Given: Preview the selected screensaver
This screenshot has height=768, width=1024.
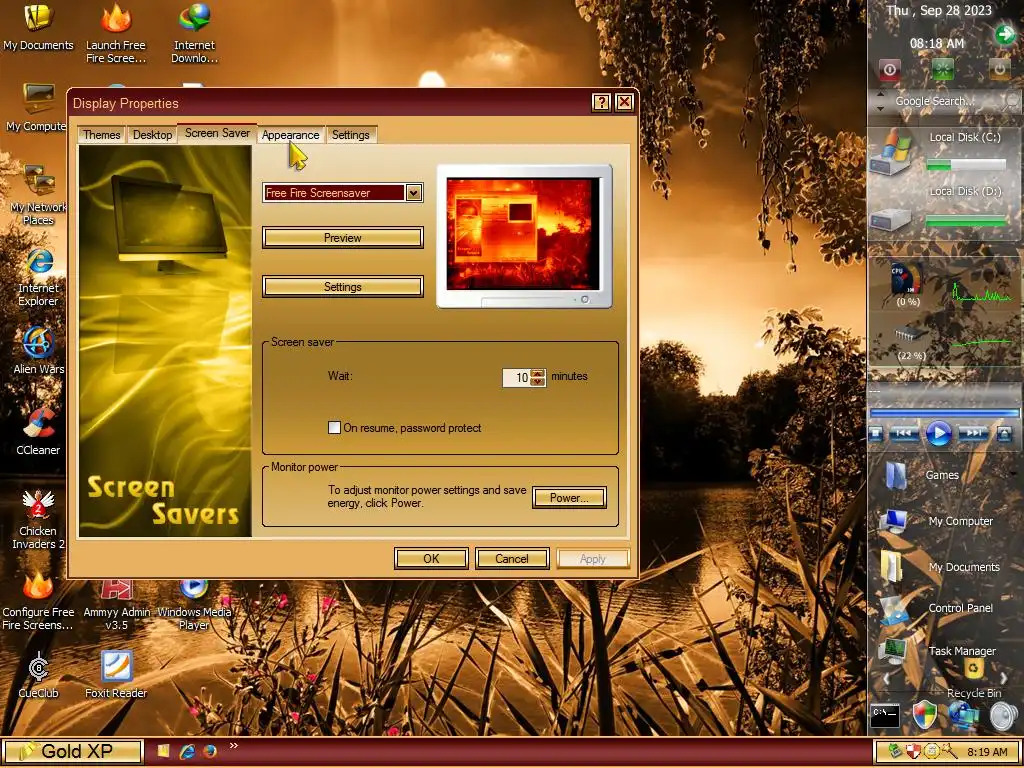Looking at the screenshot, I should coord(343,238).
